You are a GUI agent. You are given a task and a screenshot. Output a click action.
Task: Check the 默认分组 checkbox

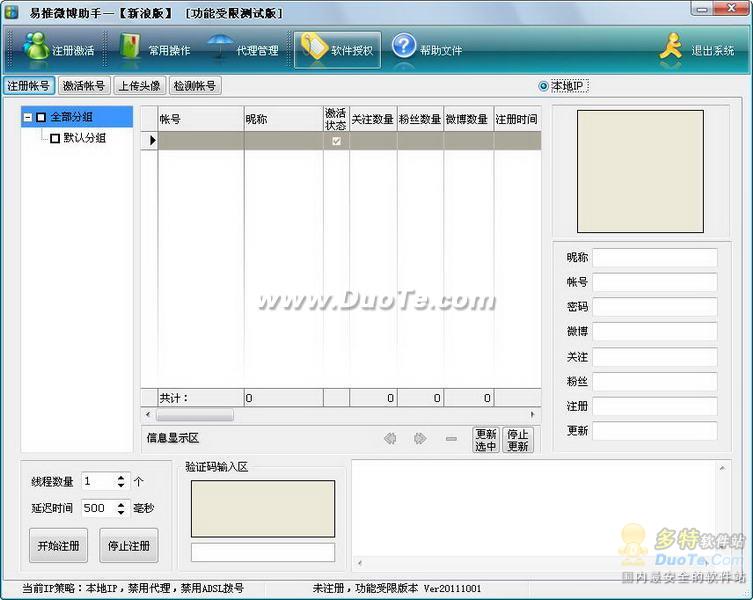[55, 138]
